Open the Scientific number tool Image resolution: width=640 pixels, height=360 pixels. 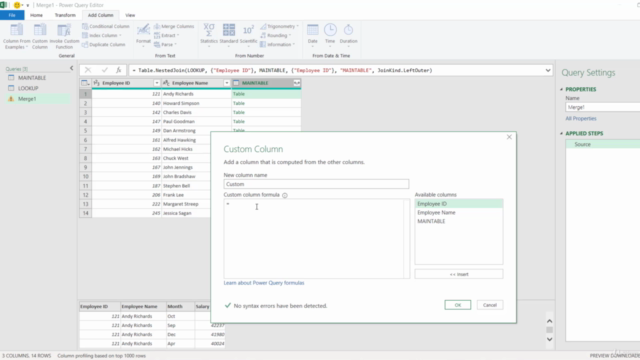248,35
